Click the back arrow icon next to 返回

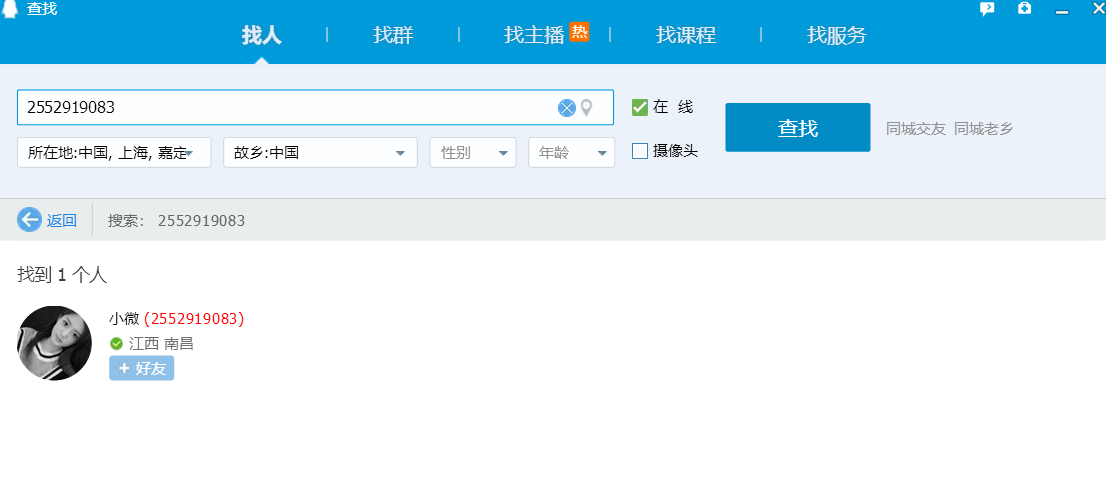click(x=29, y=220)
